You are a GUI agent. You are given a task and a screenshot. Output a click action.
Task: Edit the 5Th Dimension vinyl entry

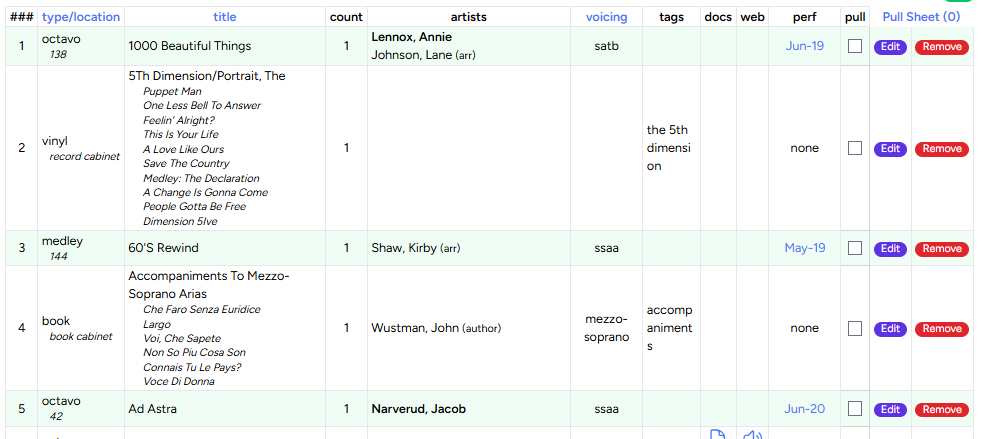[890, 149]
